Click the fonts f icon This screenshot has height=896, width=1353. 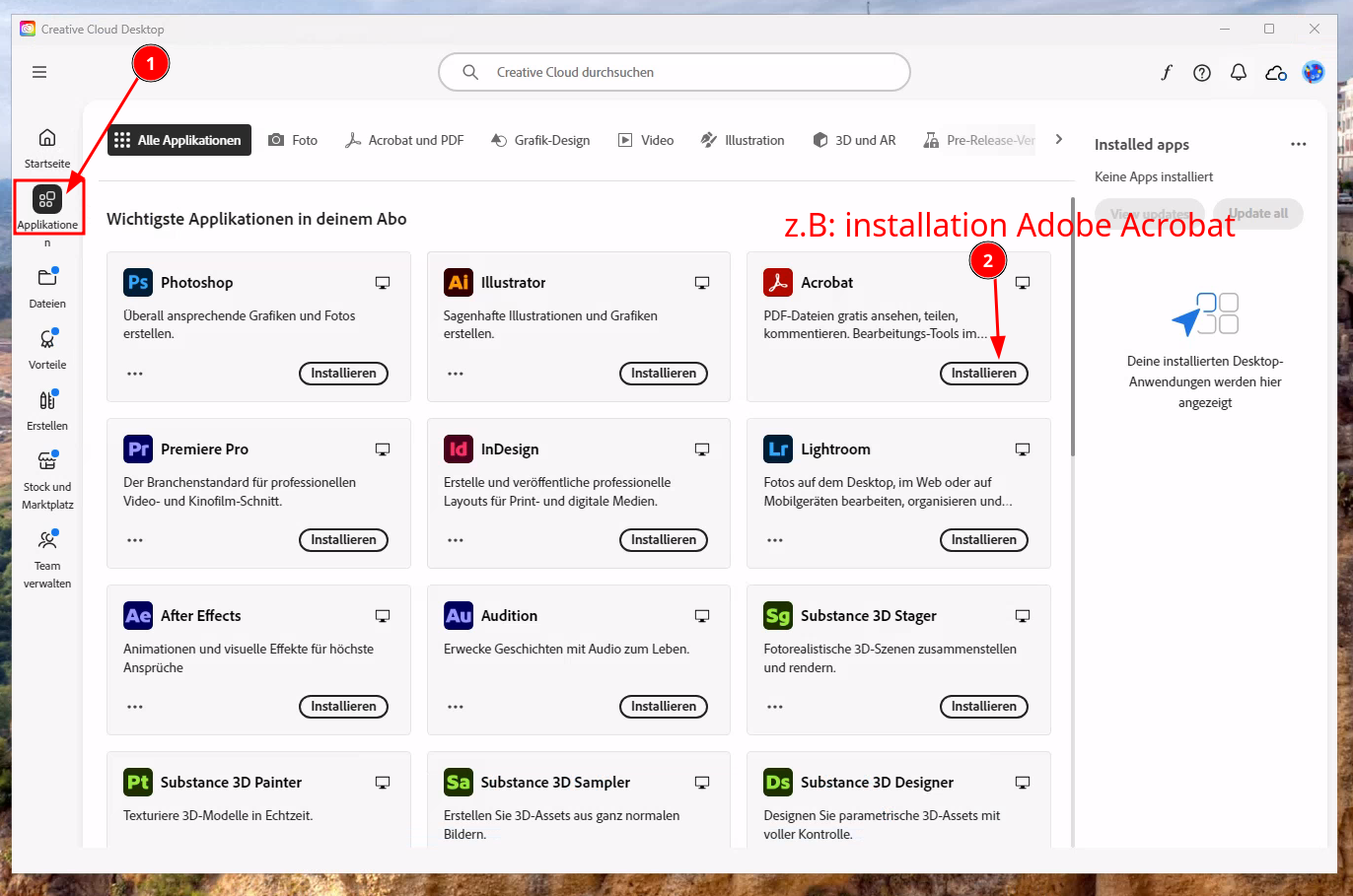(1166, 72)
